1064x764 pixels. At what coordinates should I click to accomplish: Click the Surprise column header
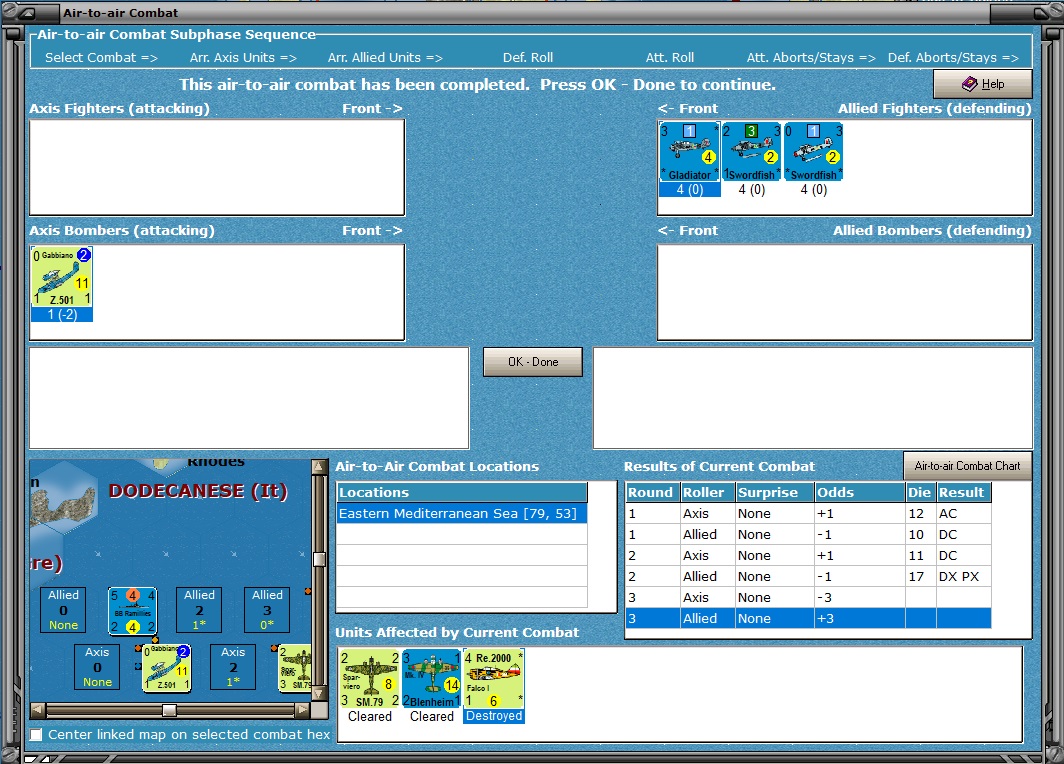pyautogui.click(x=775, y=493)
